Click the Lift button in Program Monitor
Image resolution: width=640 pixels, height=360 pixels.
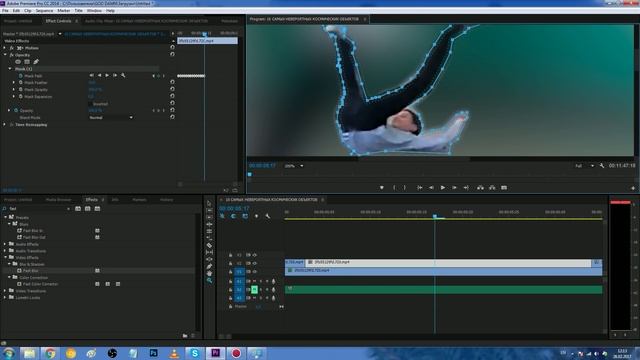[x=480, y=188]
